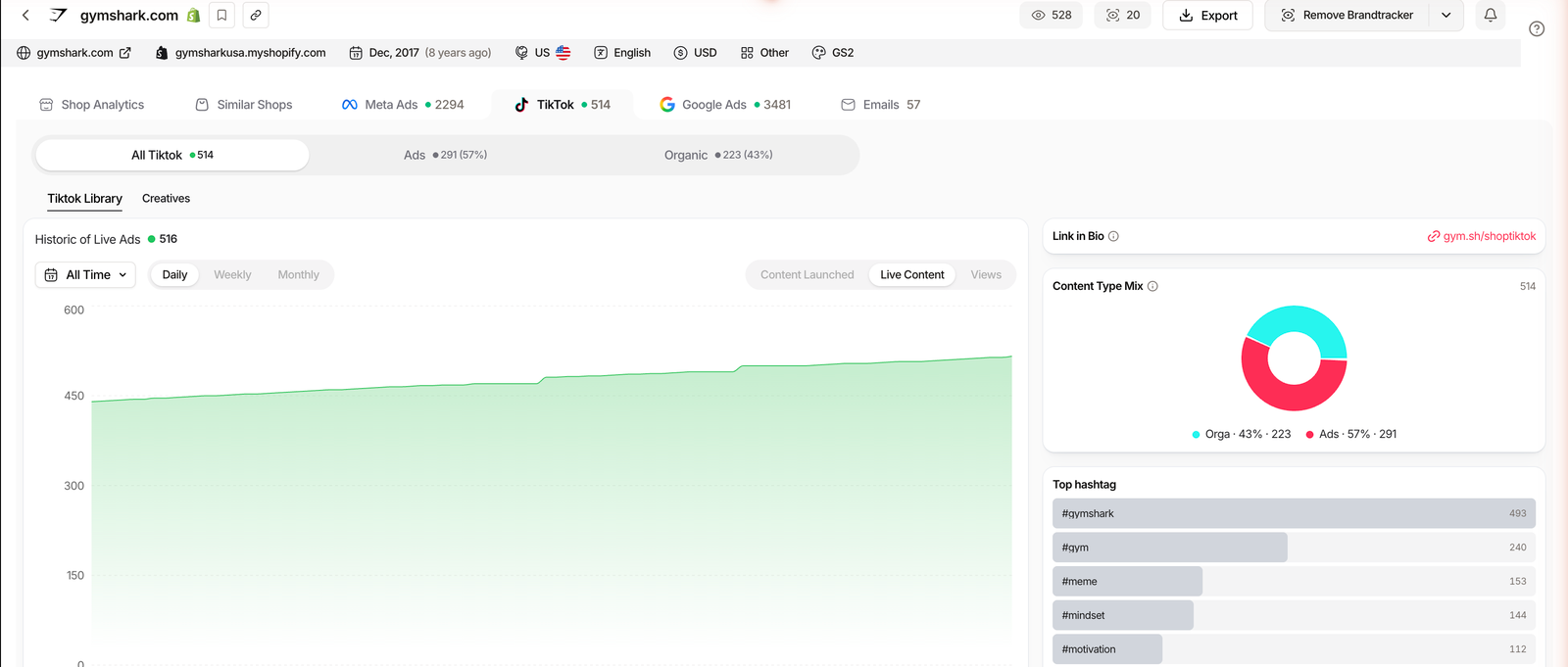
Task: Click the US country flag
Action: 563,53
